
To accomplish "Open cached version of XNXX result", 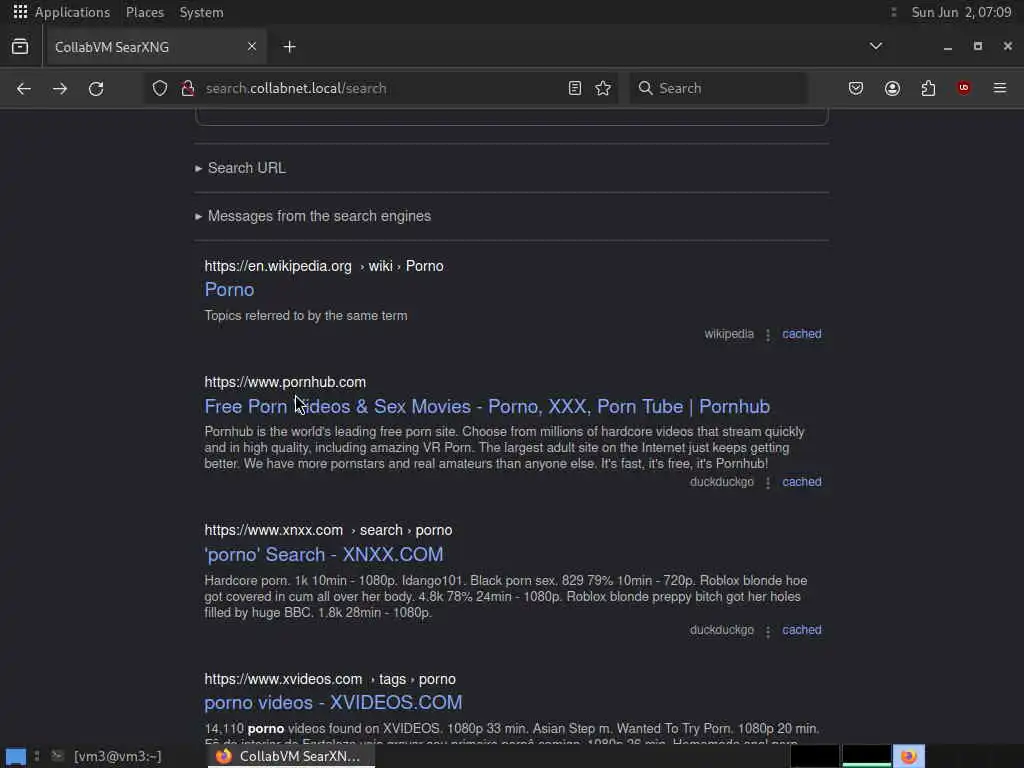I will pyautogui.click(x=801, y=630).
